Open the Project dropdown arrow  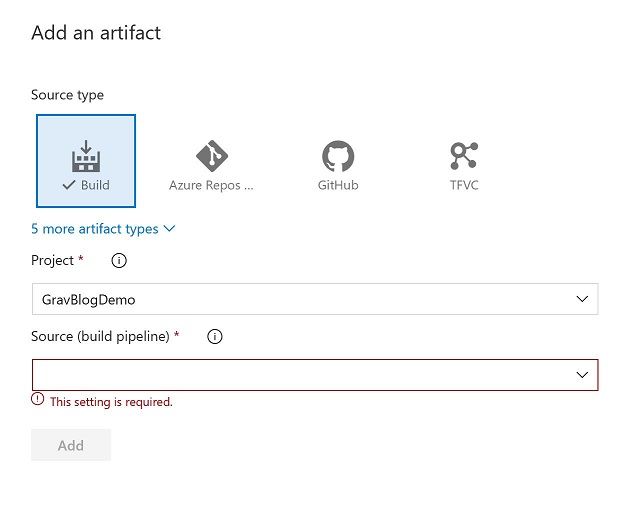pos(582,299)
